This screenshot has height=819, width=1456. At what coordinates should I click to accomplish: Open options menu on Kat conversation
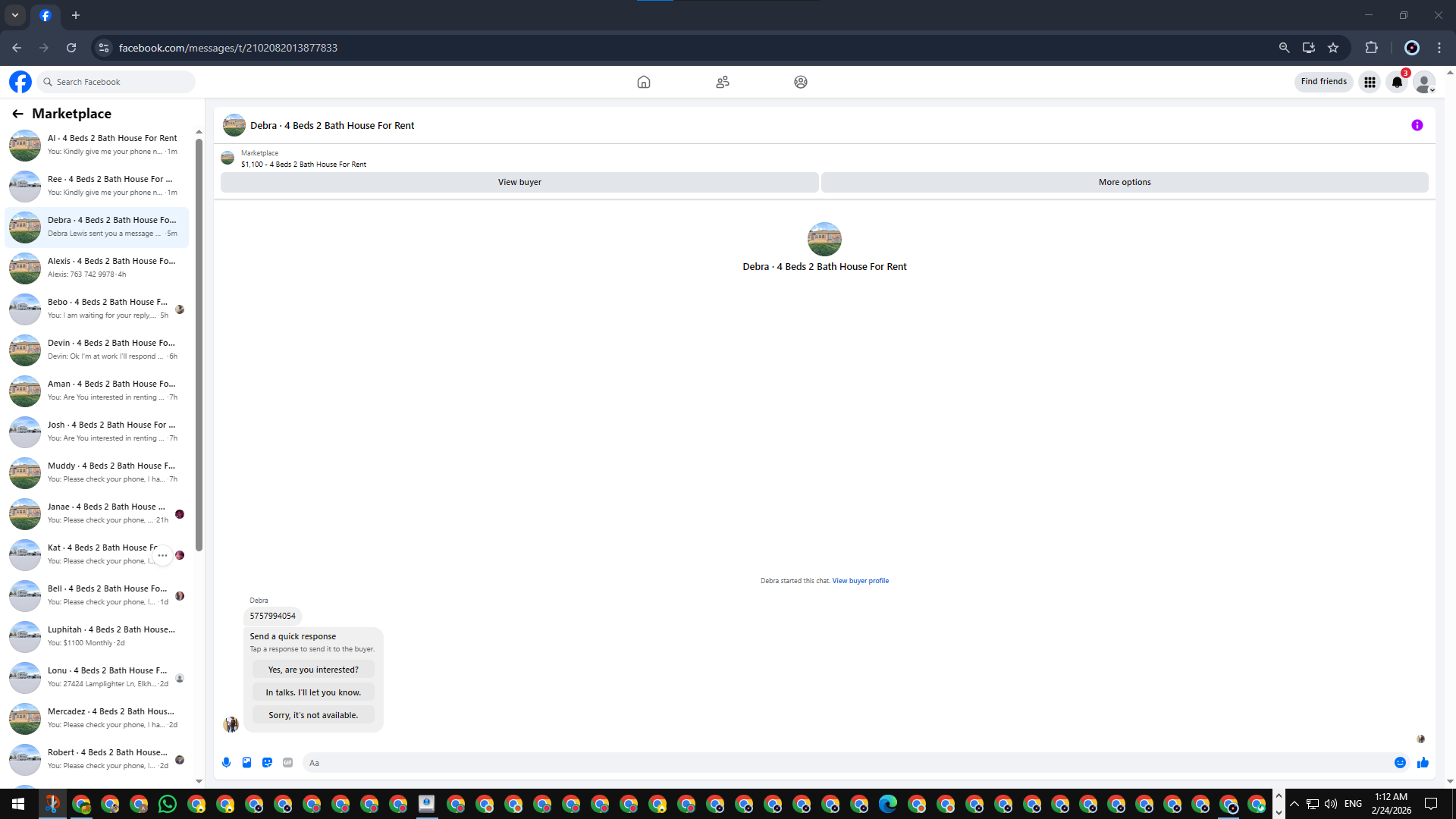pyautogui.click(x=162, y=555)
